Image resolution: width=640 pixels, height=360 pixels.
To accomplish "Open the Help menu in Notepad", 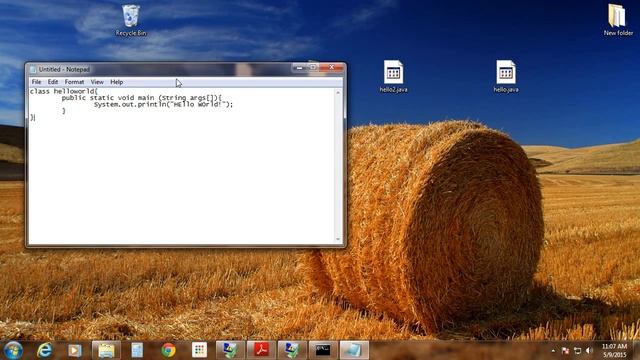I will pos(117,82).
